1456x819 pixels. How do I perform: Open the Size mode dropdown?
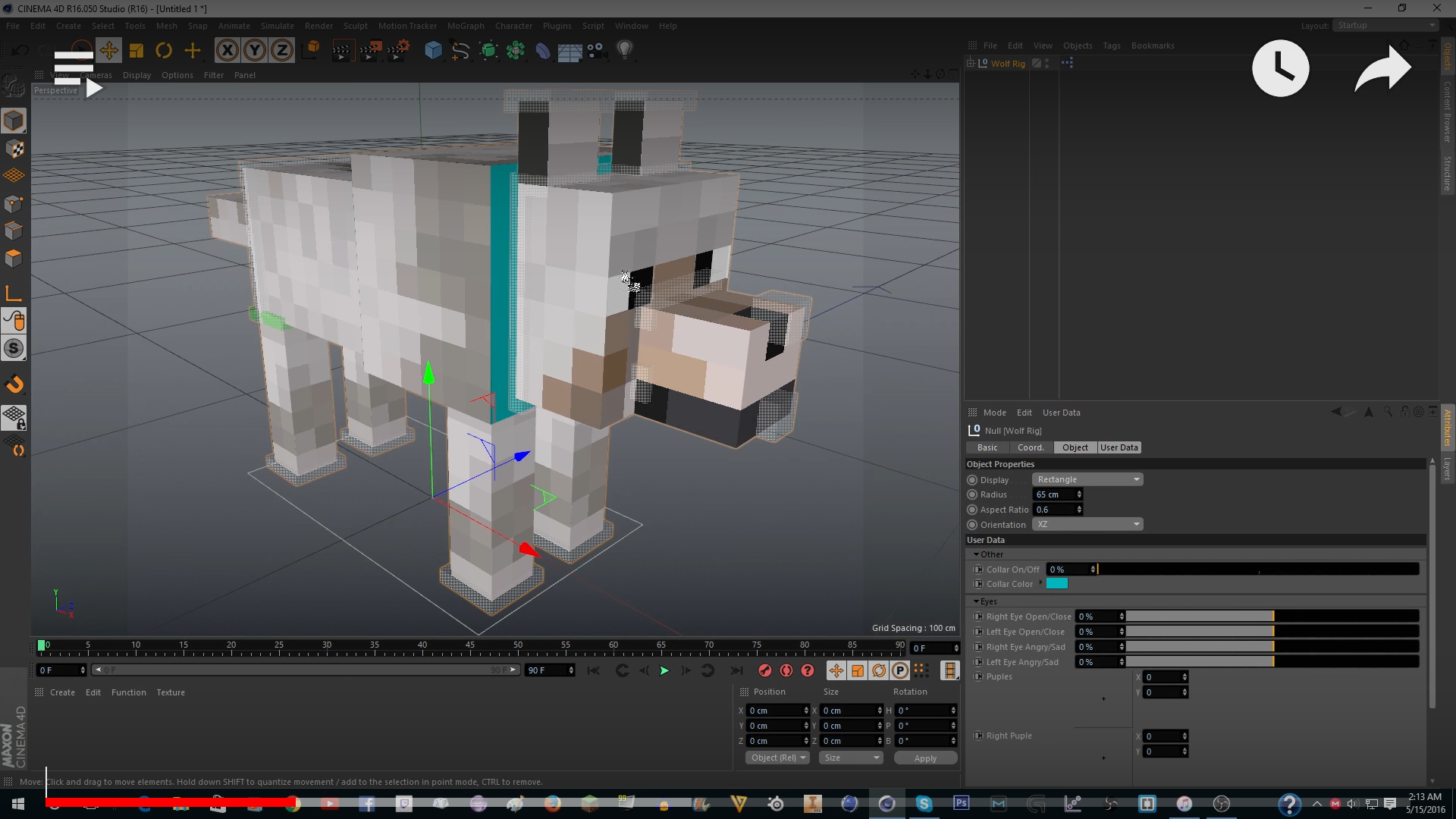point(852,758)
